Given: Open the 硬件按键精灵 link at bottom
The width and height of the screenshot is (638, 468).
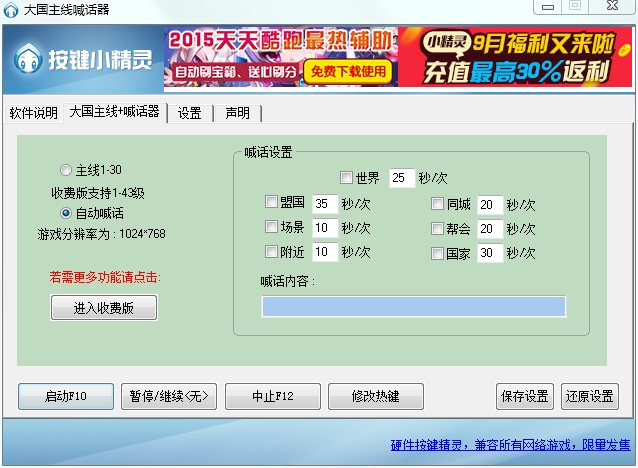Looking at the screenshot, I should [510, 445].
